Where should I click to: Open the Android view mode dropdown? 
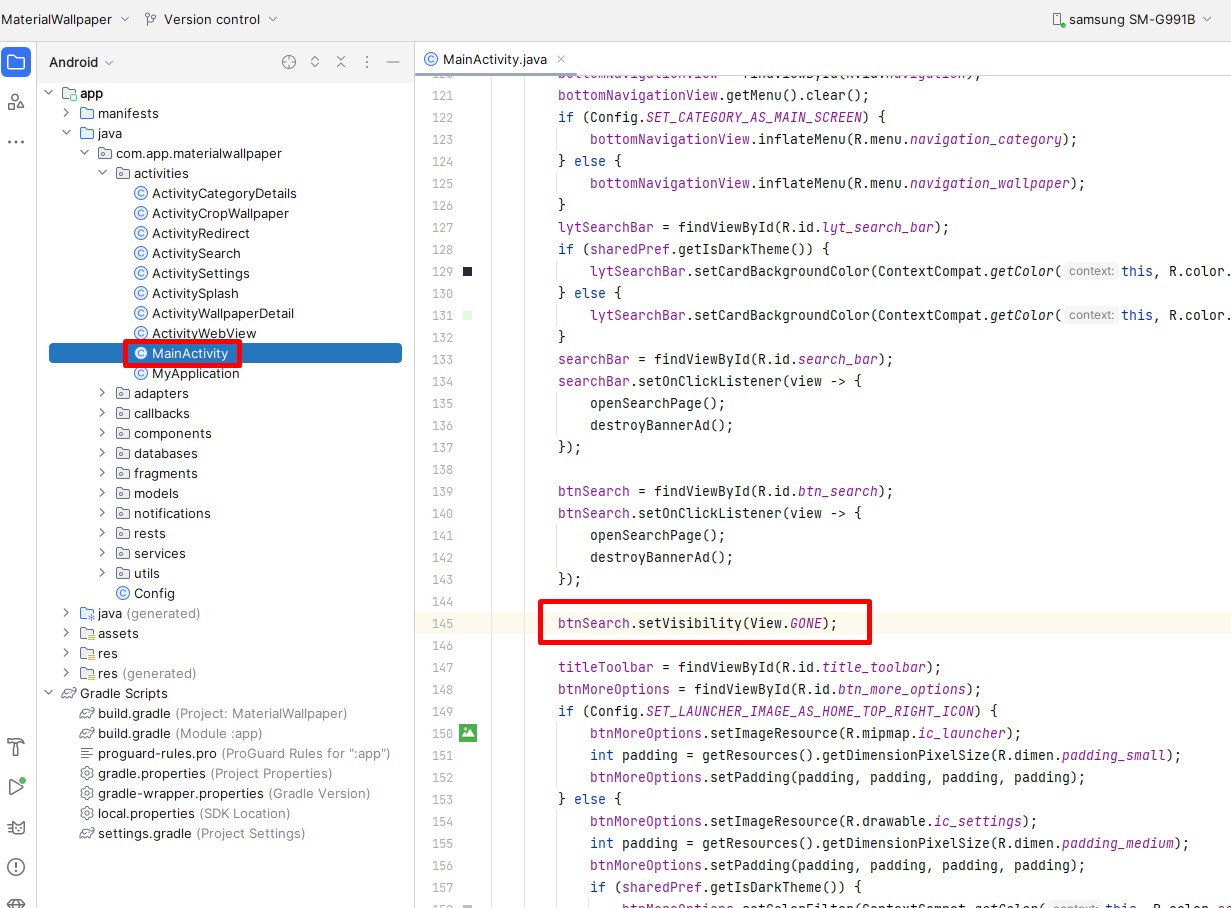[x=81, y=62]
